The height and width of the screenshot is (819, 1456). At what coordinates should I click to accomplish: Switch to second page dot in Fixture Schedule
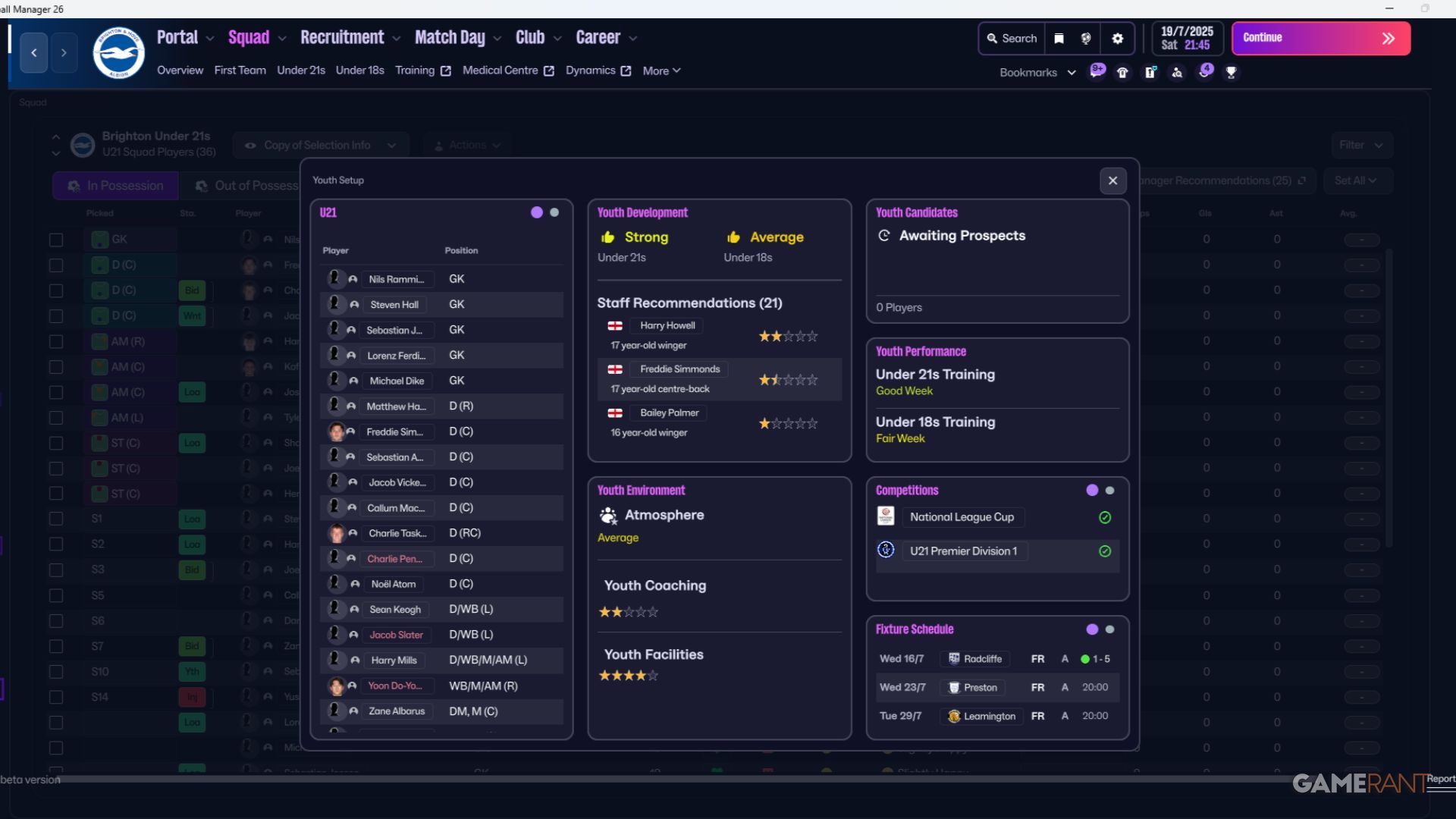point(1109,629)
